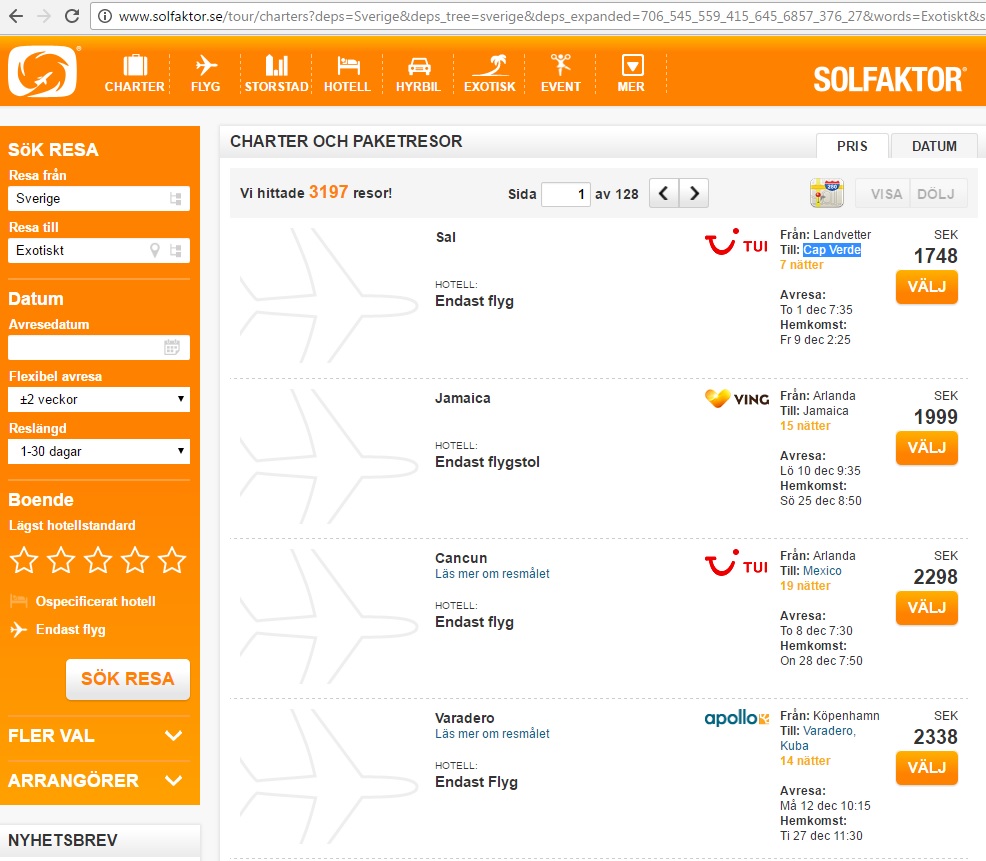Image resolution: width=986 pixels, height=861 pixels.
Task: Choose the Cancun trip for 2298 SEK
Action: point(926,608)
